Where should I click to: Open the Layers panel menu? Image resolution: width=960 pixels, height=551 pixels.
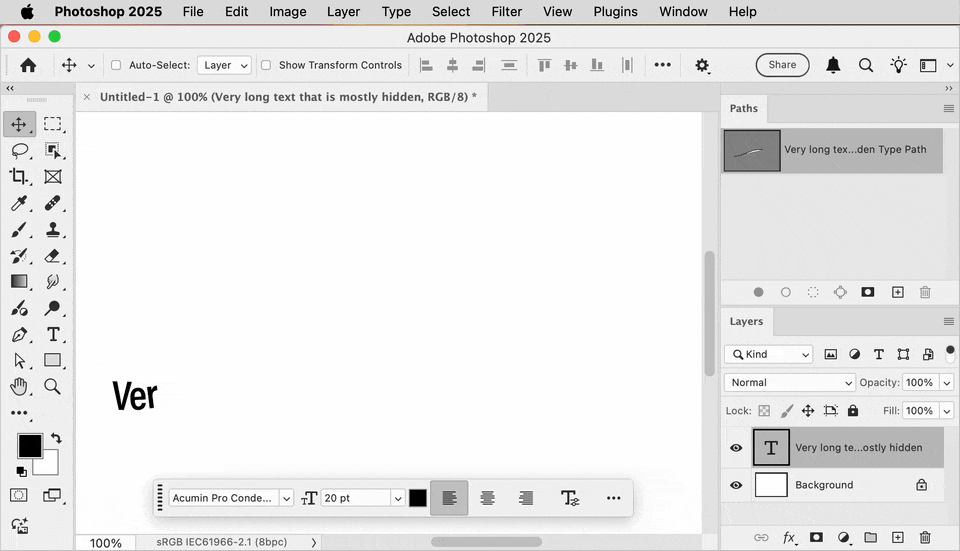948,321
